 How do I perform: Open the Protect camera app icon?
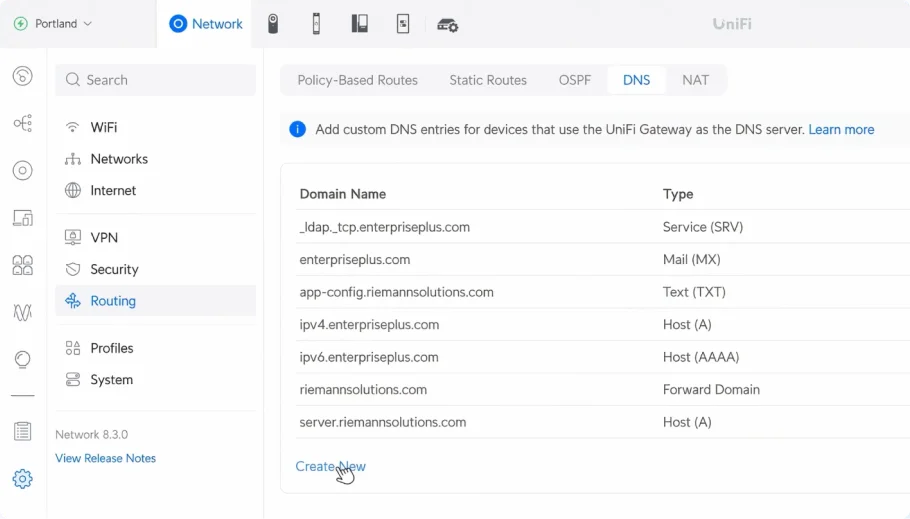(273, 24)
